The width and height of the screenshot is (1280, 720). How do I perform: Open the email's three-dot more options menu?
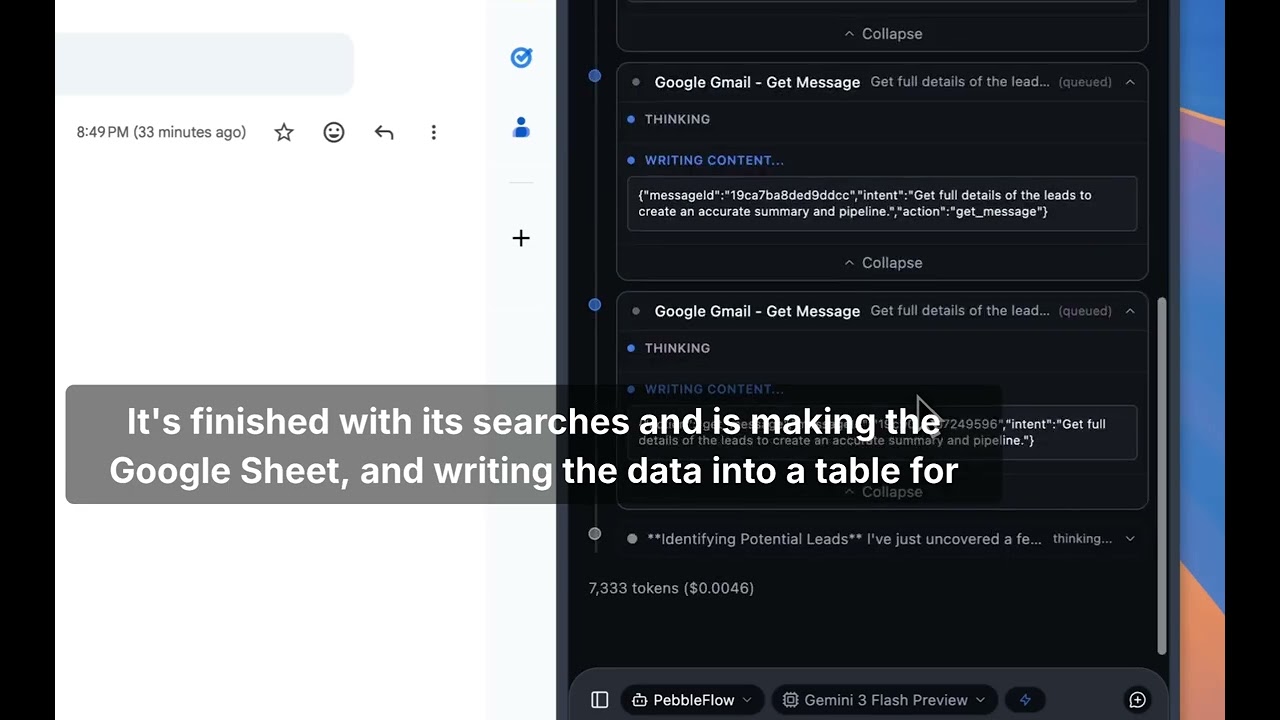coord(433,132)
